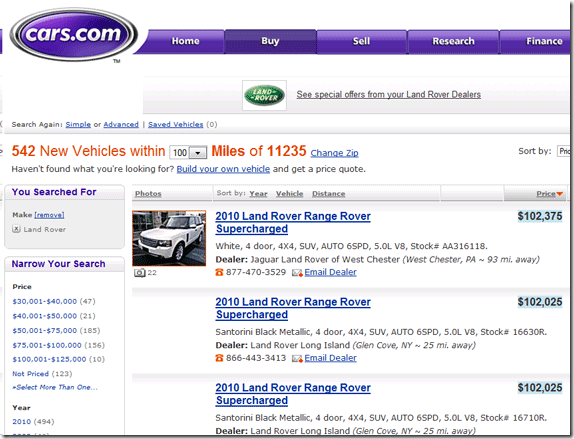
Task: Click the Land Rover badge logo
Action: [x=264, y=95]
